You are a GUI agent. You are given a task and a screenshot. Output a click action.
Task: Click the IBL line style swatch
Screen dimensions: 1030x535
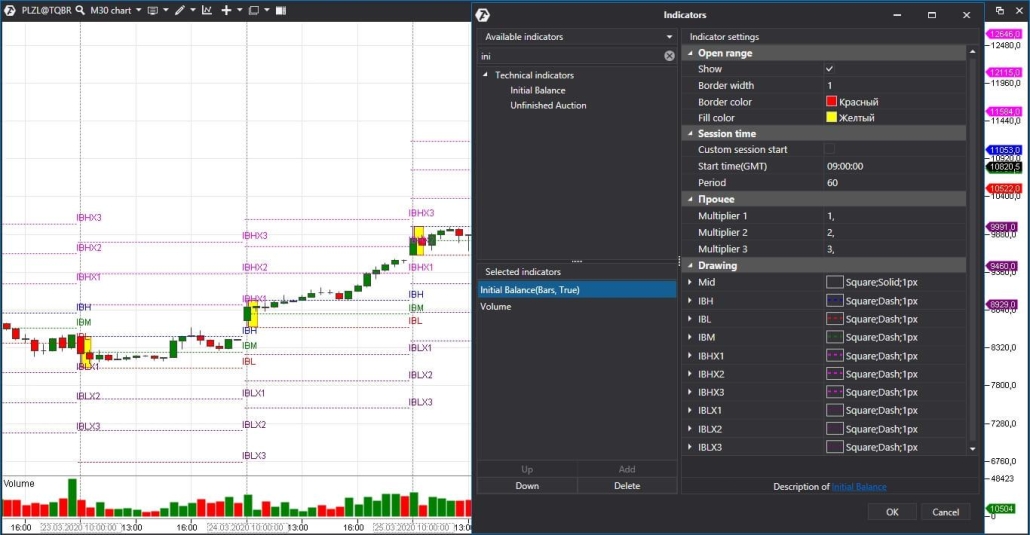(x=834, y=319)
